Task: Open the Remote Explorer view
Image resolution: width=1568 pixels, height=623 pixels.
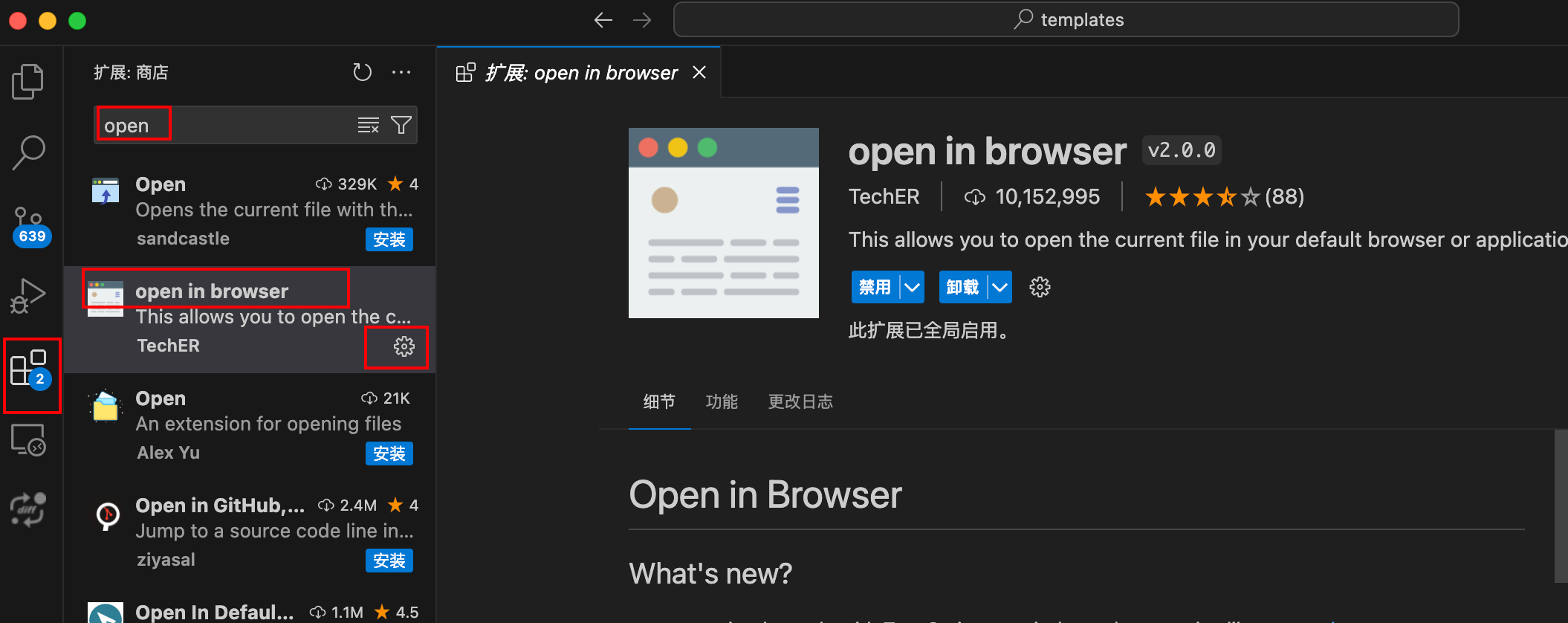Action: pyautogui.click(x=28, y=440)
